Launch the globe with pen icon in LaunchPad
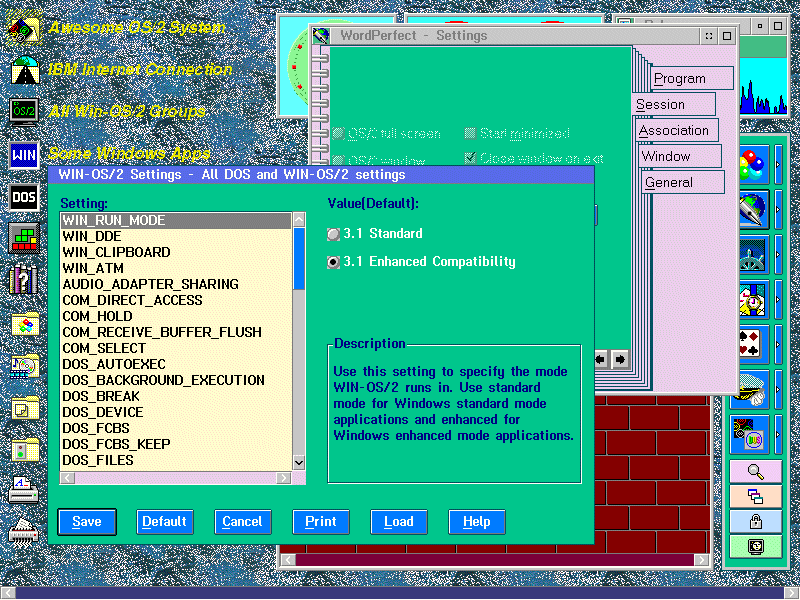 click(753, 209)
